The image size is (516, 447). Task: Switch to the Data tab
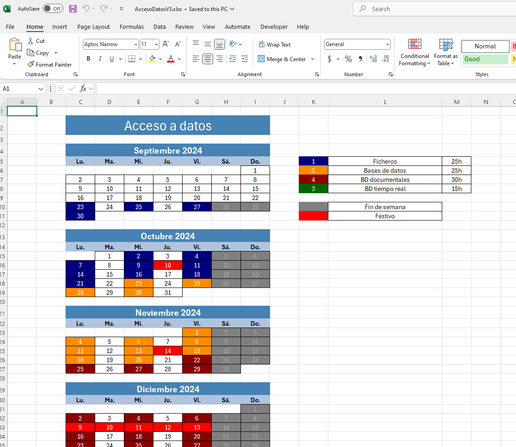[x=159, y=27]
